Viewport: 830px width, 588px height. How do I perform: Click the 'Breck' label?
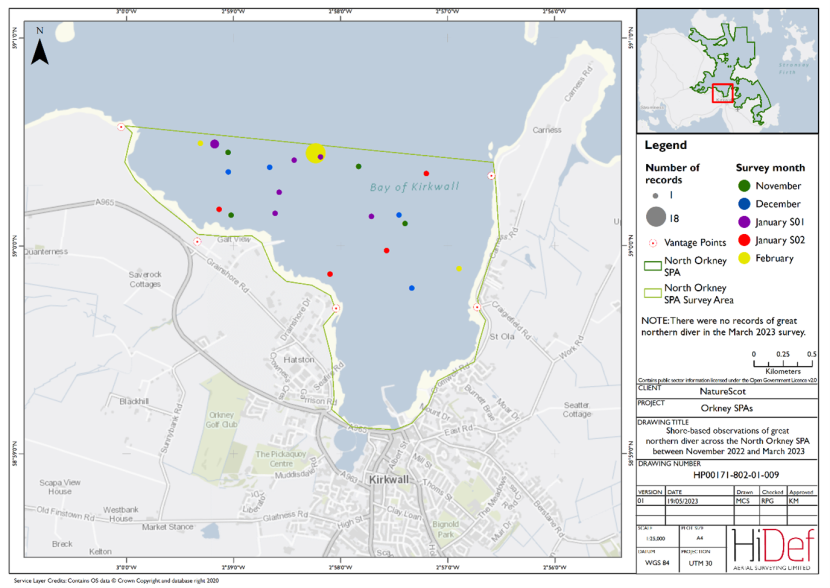[x=62, y=544]
